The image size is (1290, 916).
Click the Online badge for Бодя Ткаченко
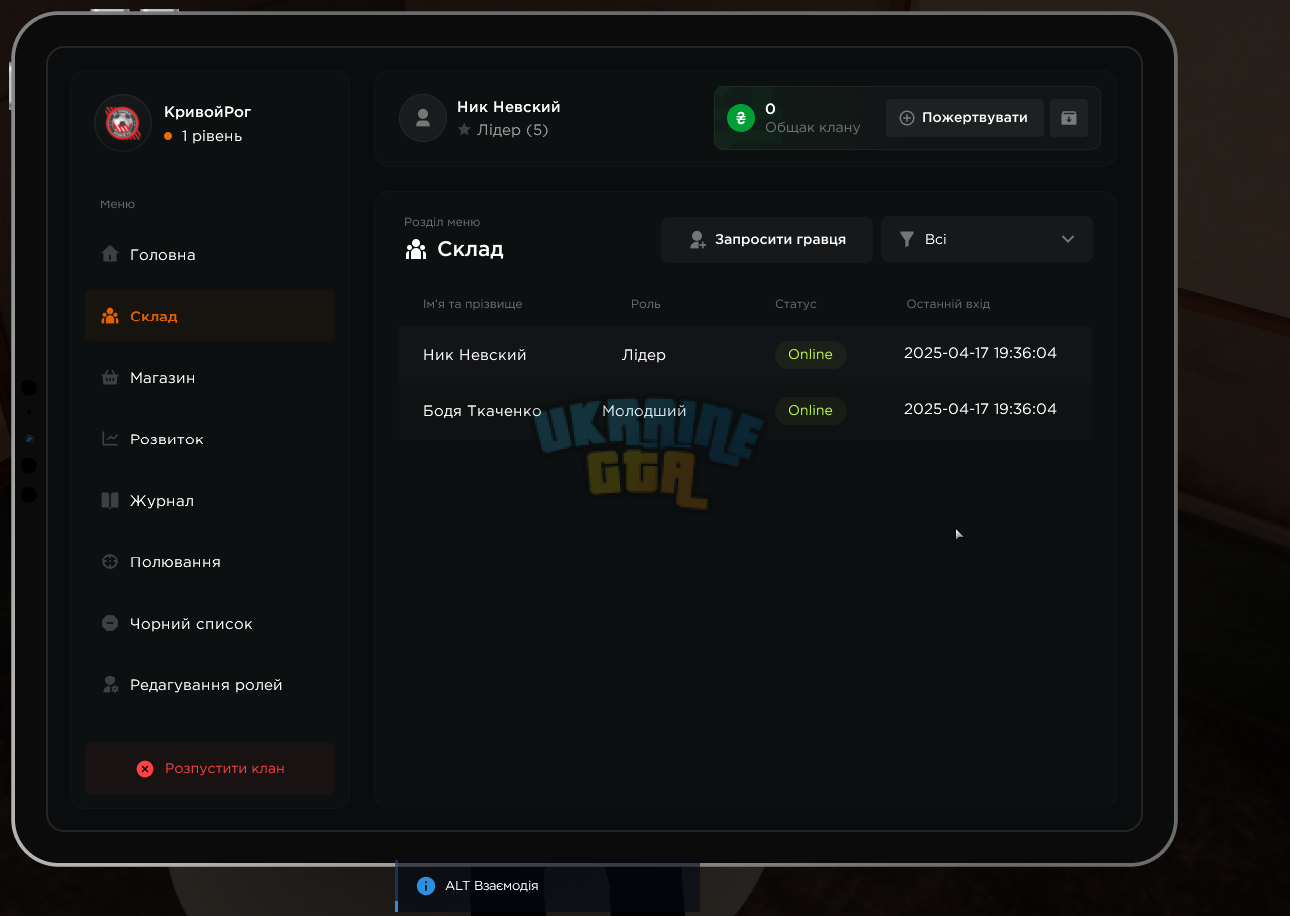(x=811, y=410)
